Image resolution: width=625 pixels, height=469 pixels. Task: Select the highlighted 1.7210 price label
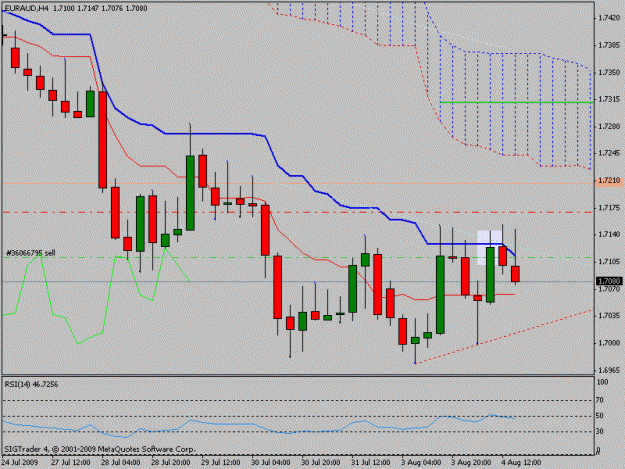[x=609, y=181]
